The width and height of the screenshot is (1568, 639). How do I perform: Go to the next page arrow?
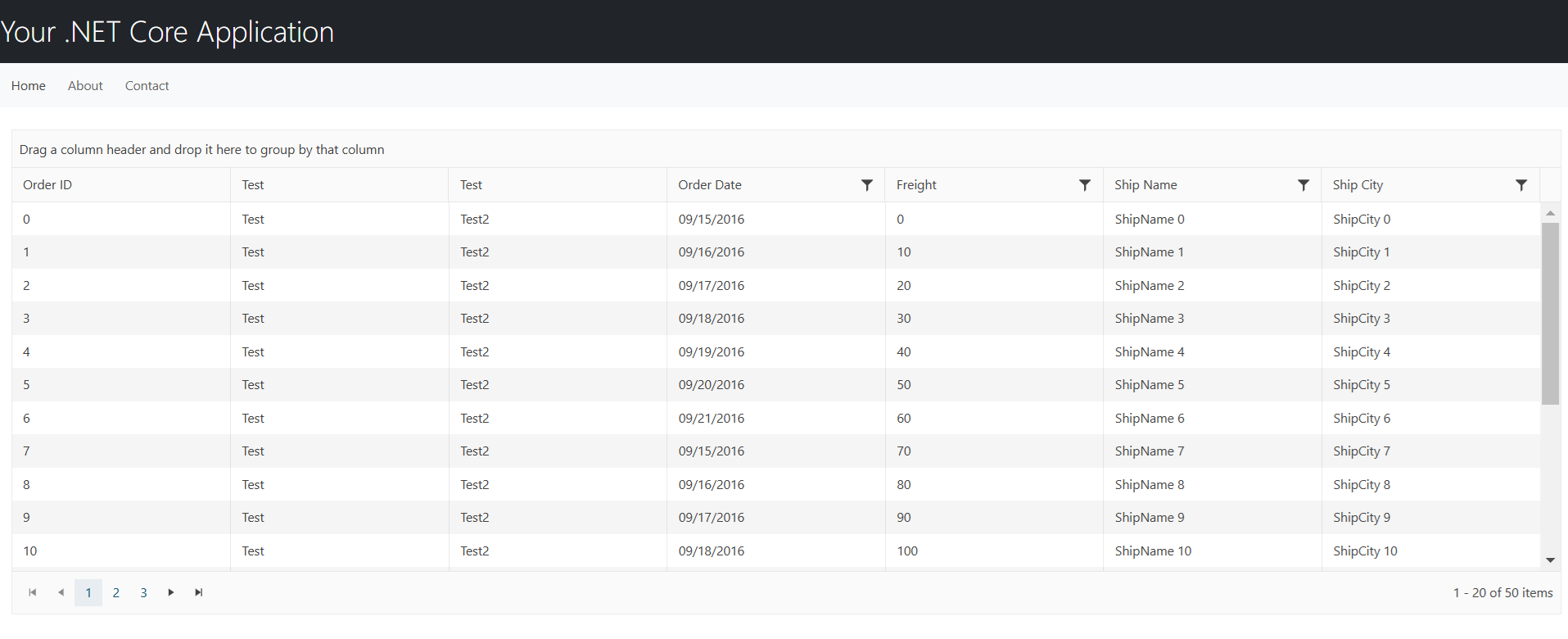tap(171, 592)
